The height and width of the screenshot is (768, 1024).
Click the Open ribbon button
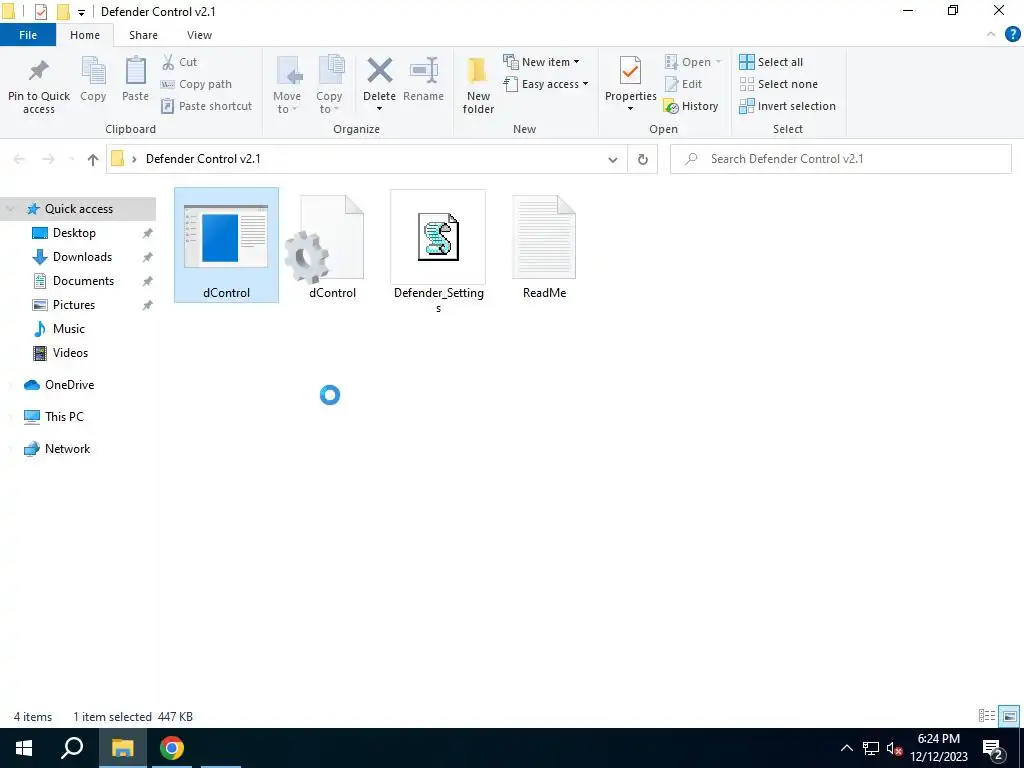(693, 62)
